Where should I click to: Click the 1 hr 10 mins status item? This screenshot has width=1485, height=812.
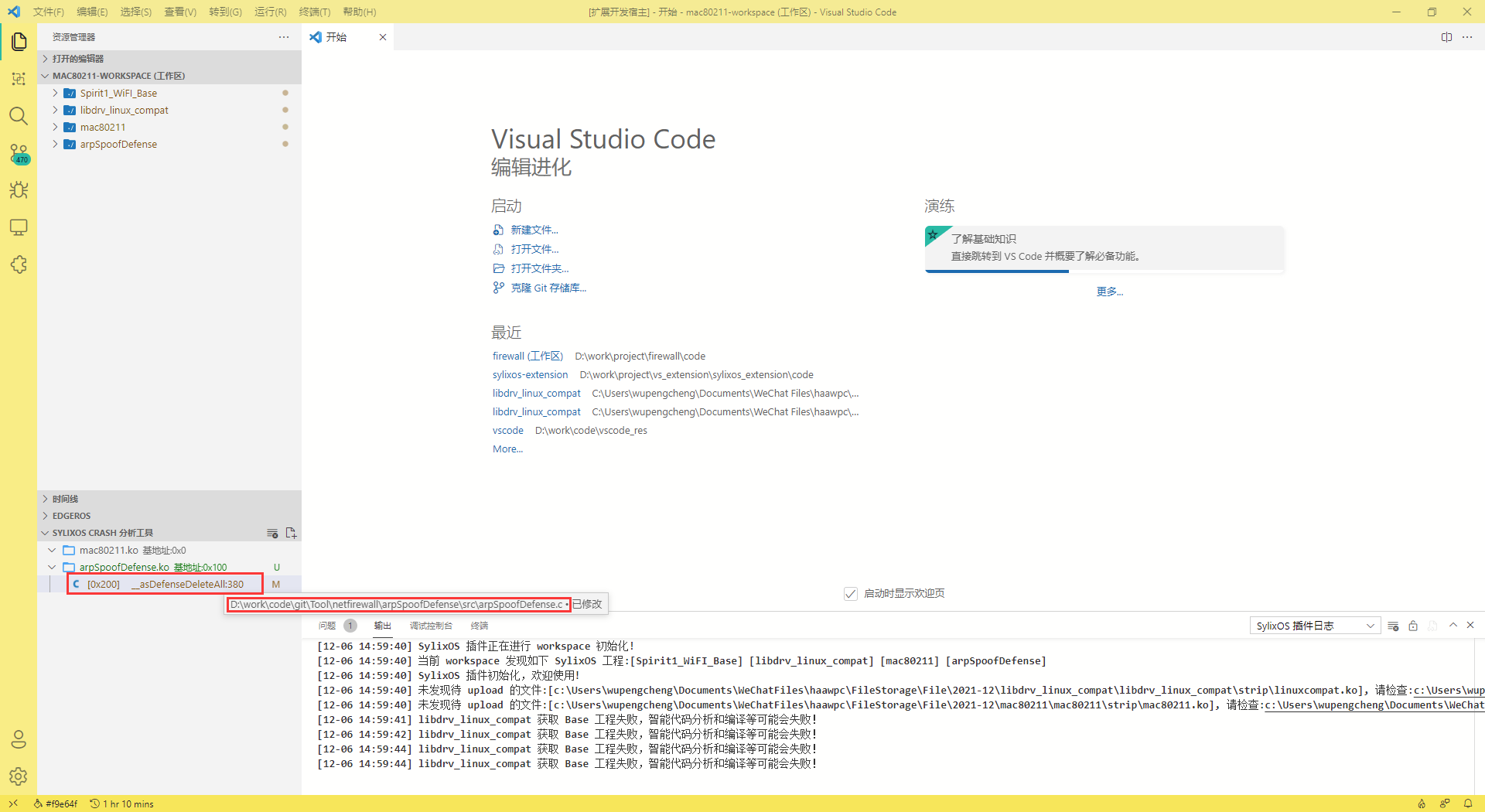[x=122, y=803]
